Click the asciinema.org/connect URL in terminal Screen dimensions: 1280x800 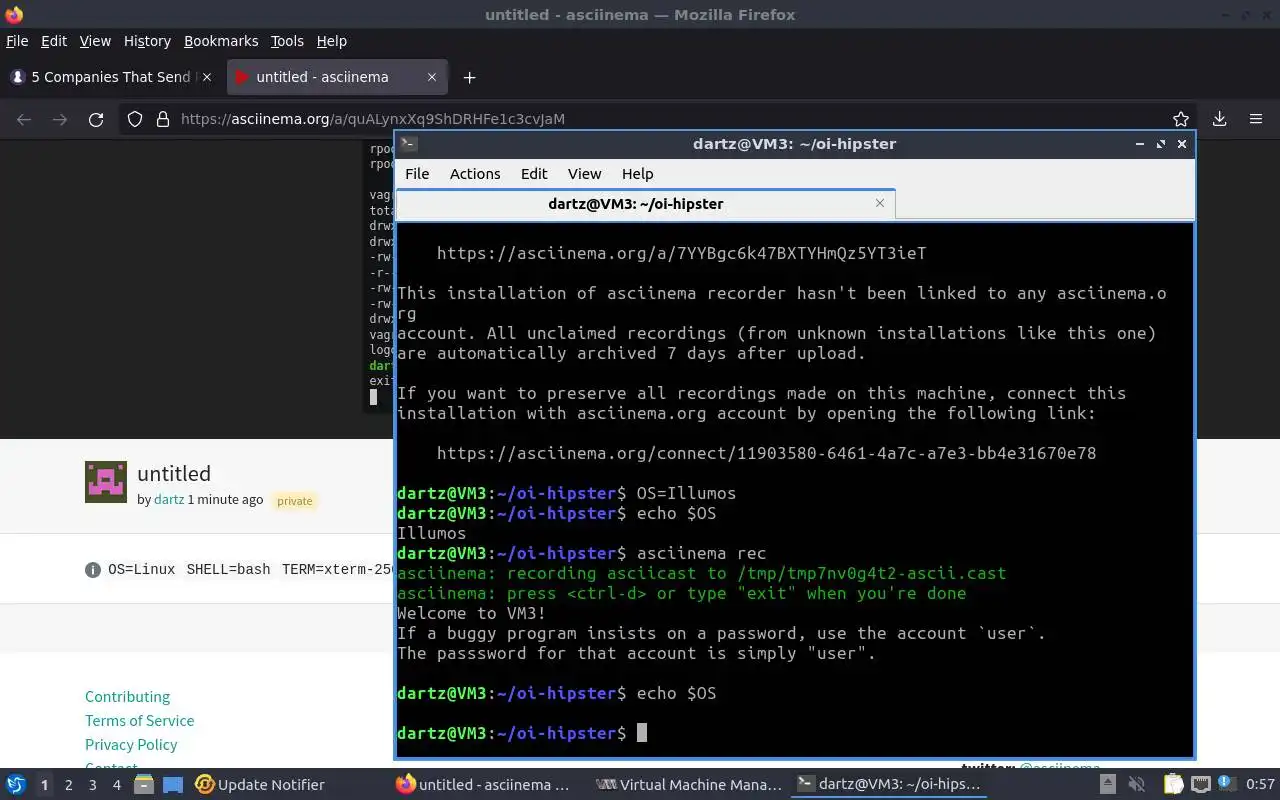point(766,453)
